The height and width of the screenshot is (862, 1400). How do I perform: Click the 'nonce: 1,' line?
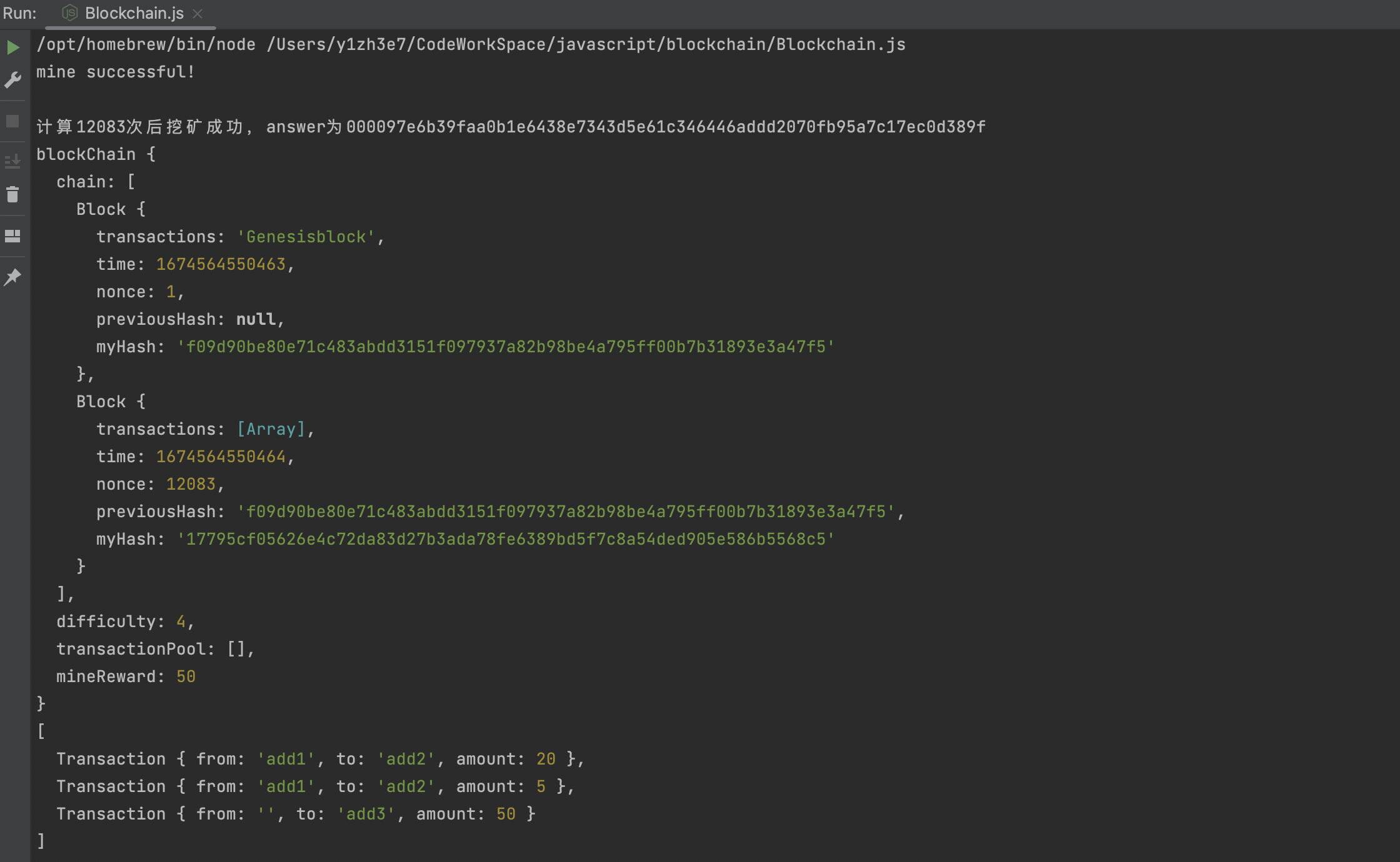[140, 292]
